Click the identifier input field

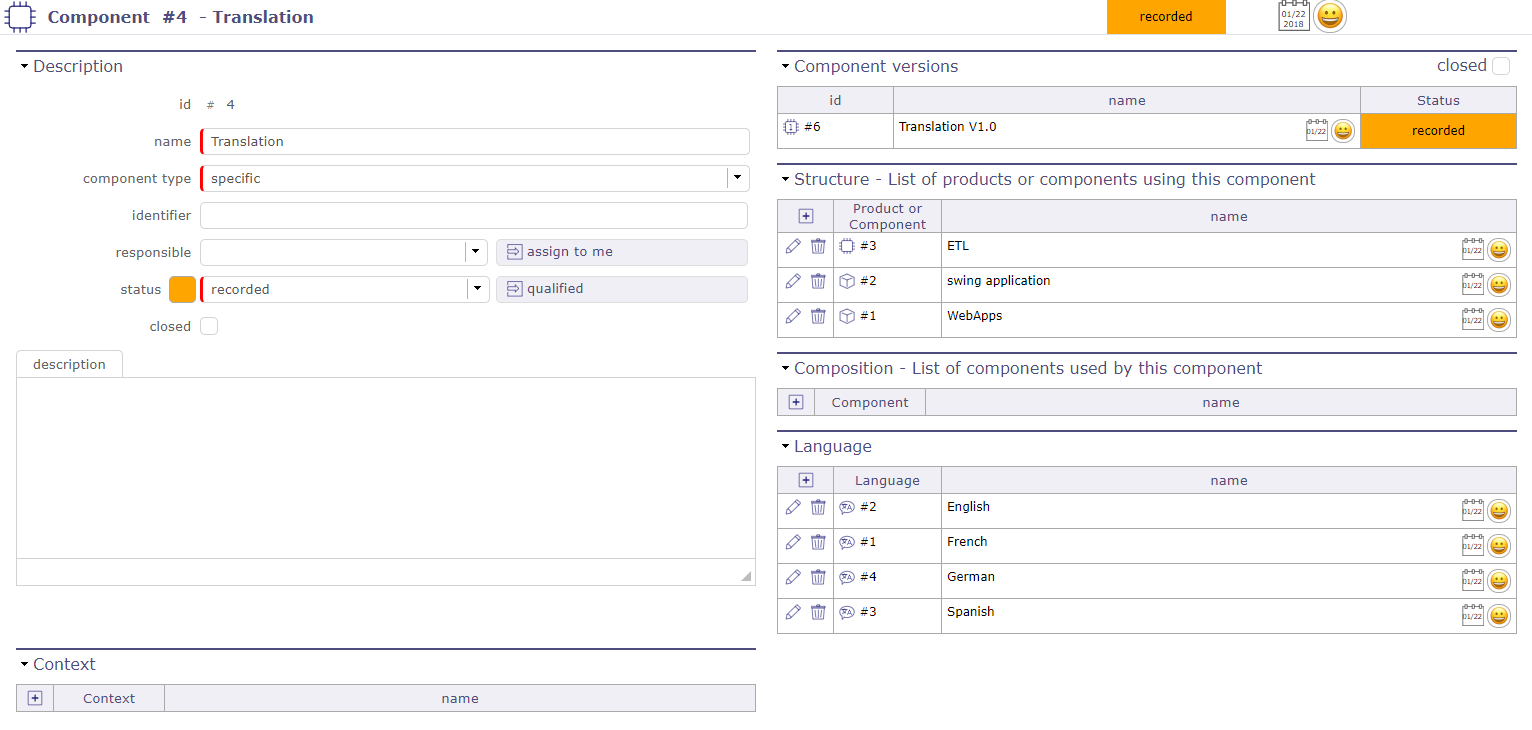pos(473,215)
